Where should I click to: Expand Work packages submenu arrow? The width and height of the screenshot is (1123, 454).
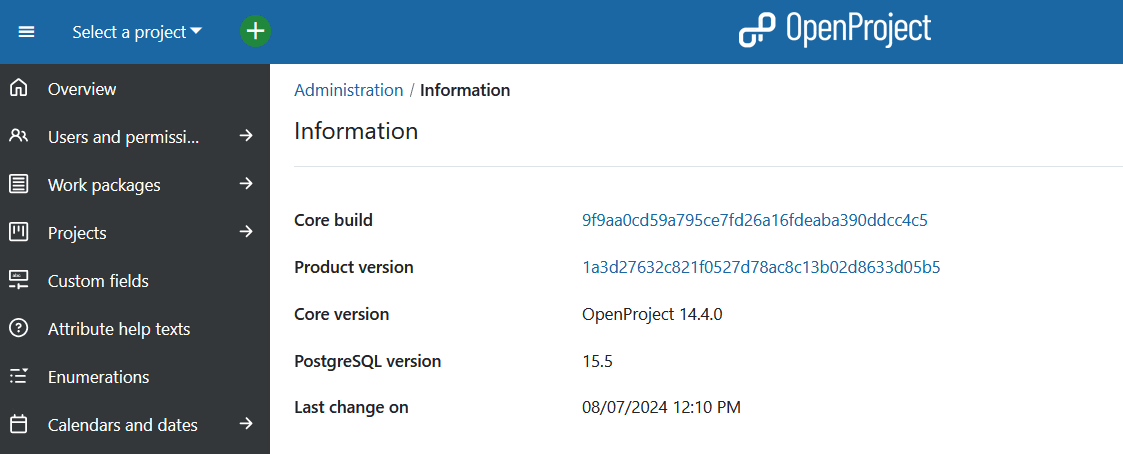coord(246,185)
